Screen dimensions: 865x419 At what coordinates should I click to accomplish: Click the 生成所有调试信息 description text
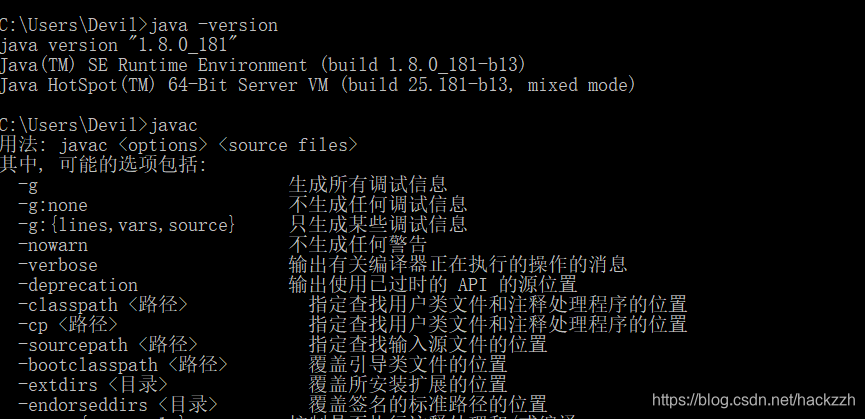(368, 185)
